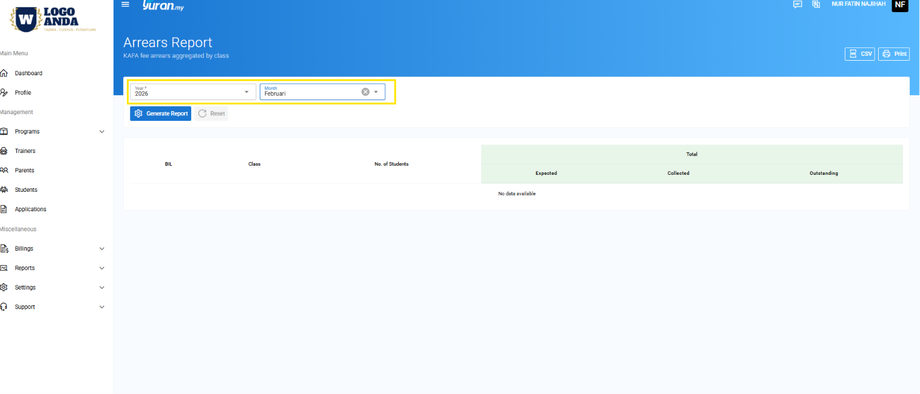Click the Profile person icon
Image resolution: width=920 pixels, height=394 pixels.
[x=4, y=93]
